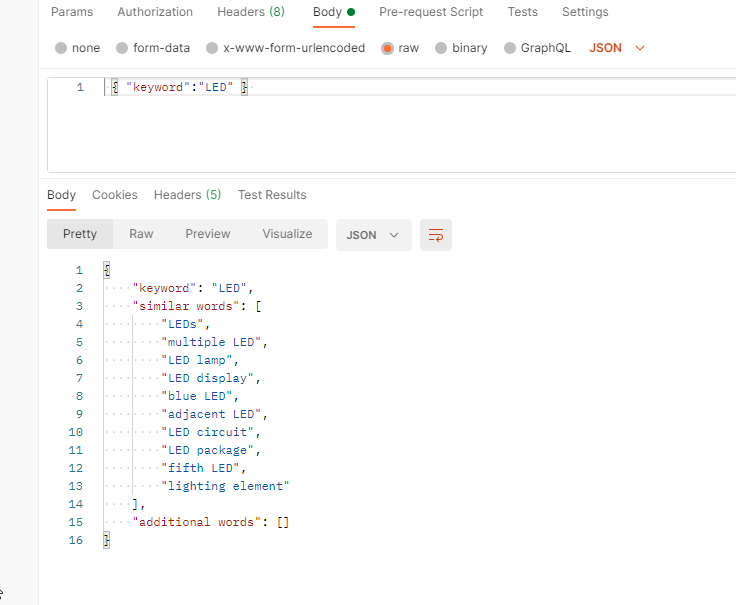Image resolution: width=736 pixels, height=605 pixels.
Task: Click "adjacent LED" entry
Action: [211, 414]
